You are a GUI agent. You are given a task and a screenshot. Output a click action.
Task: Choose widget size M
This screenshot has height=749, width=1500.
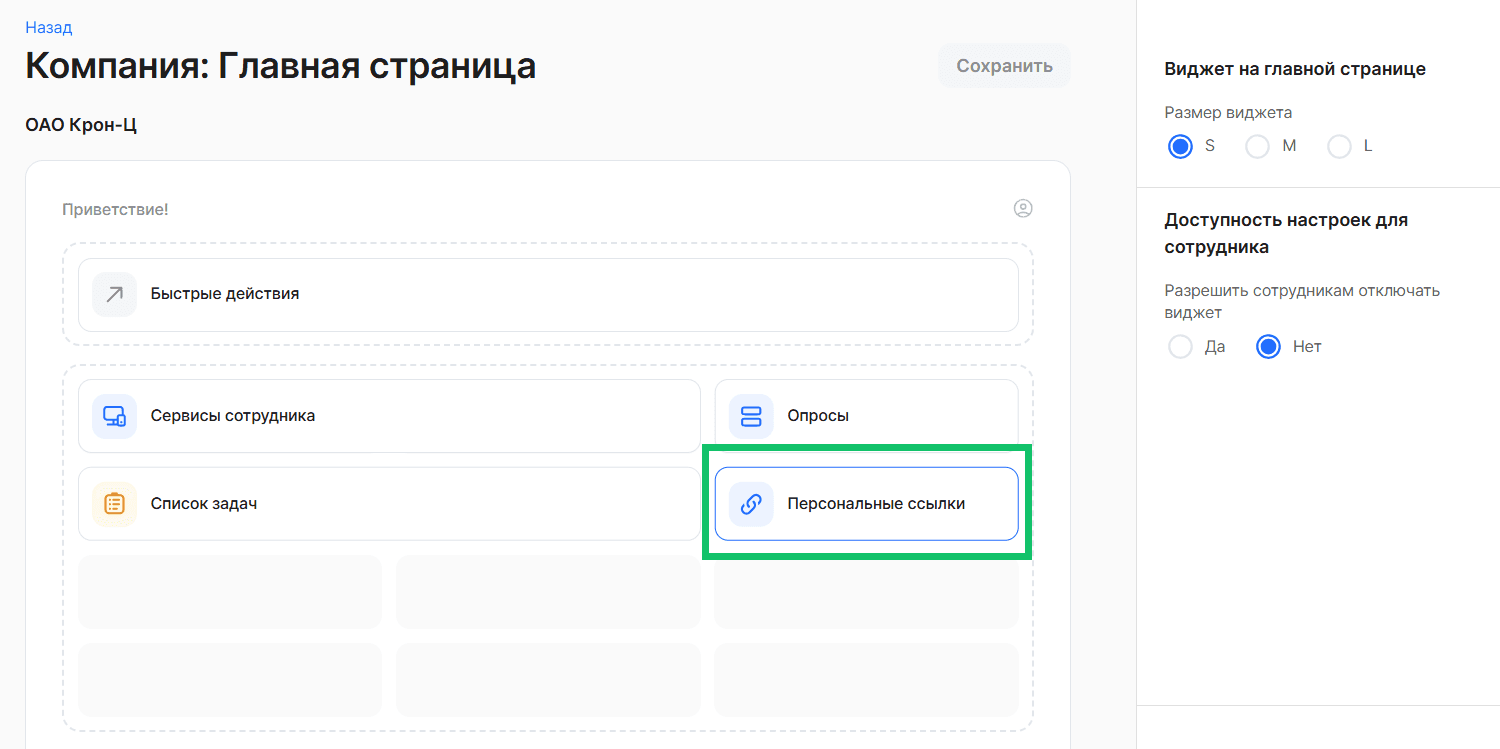point(1257,146)
